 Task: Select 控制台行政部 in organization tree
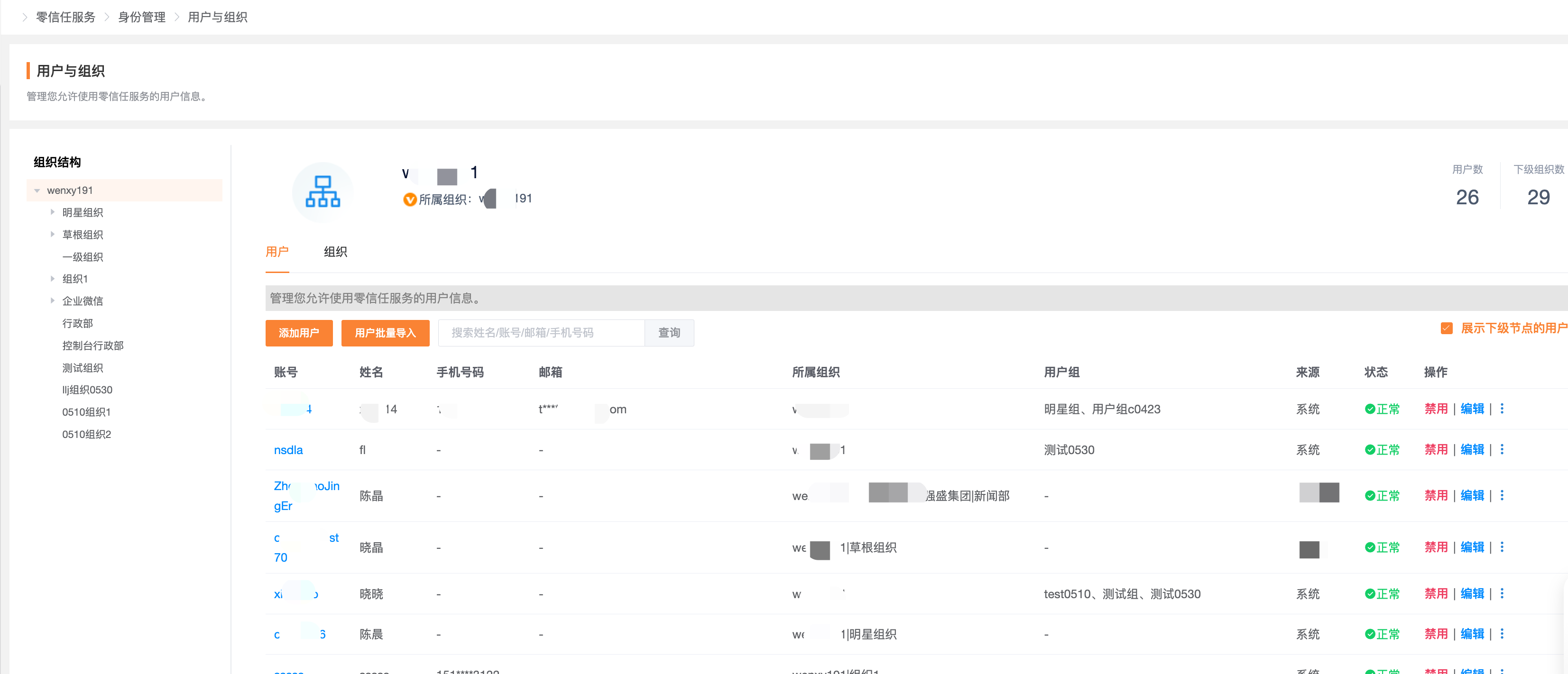click(92, 346)
